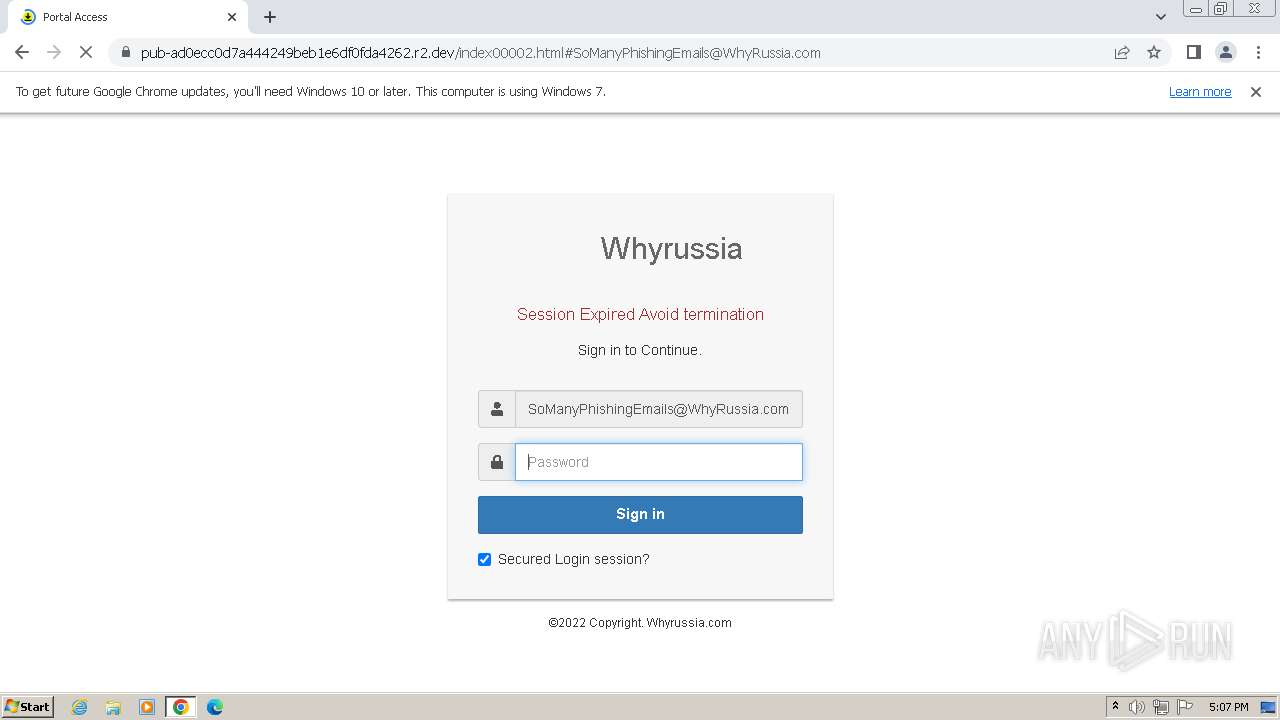Open the Chrome profile menu
This screenshot has width=1280, height=720.
tap(1226, 53)
